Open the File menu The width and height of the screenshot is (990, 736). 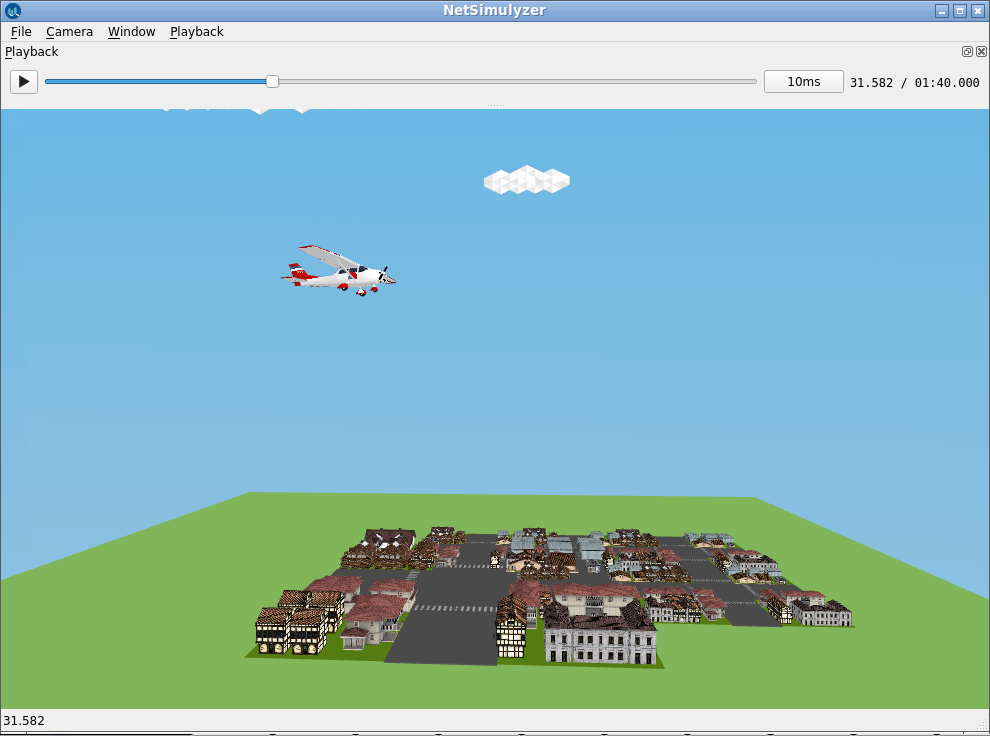[x=21, y=32]
